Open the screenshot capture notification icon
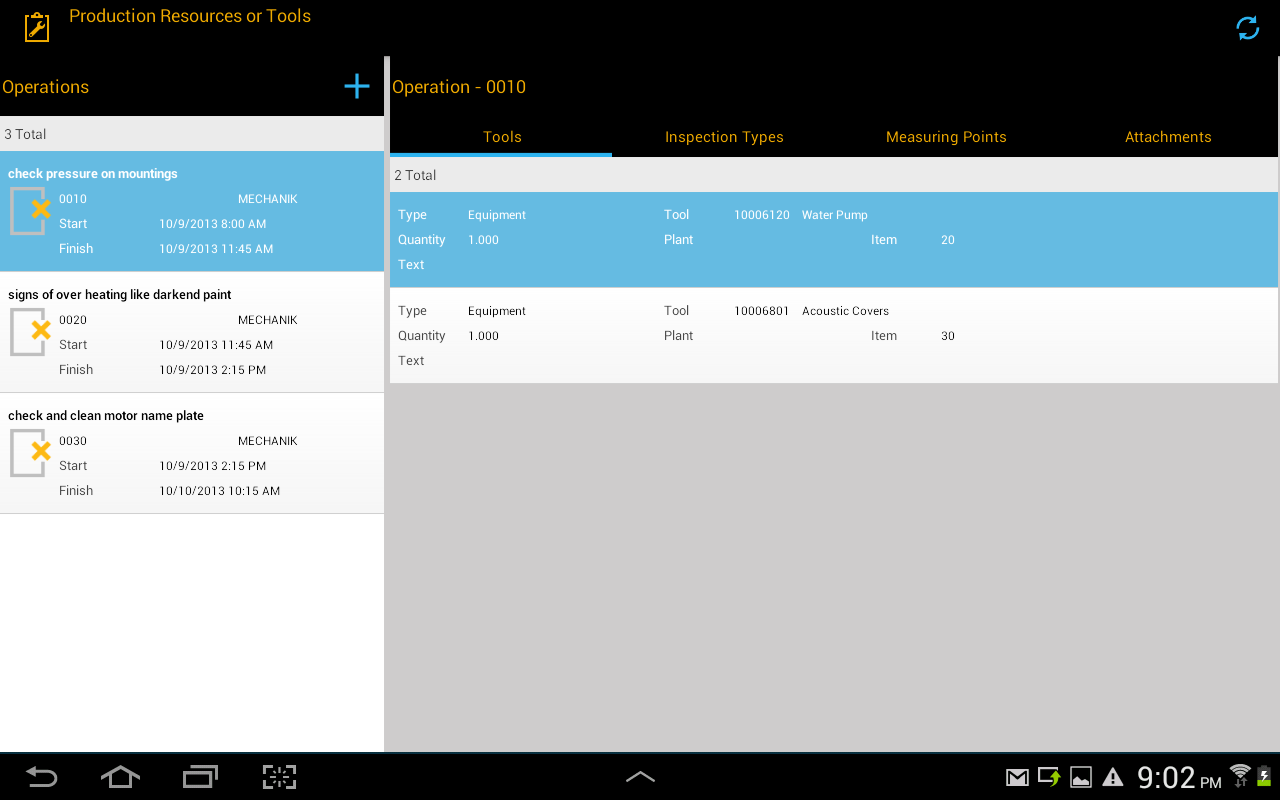Viewport: 1280px width, 800px height. coord(1081,777)
